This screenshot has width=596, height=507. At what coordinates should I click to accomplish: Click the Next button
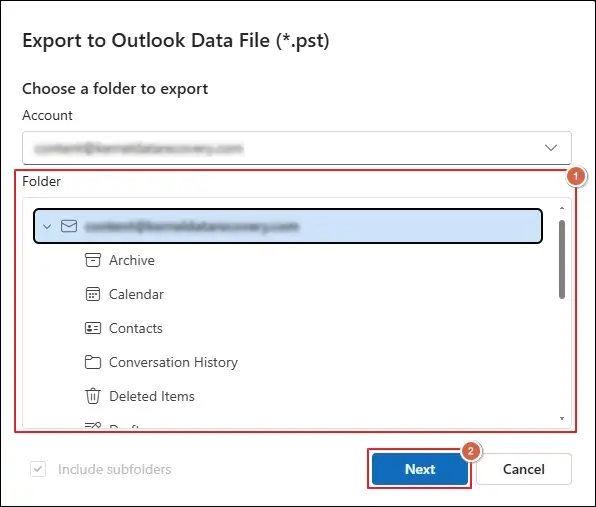[x=420, y=469]
